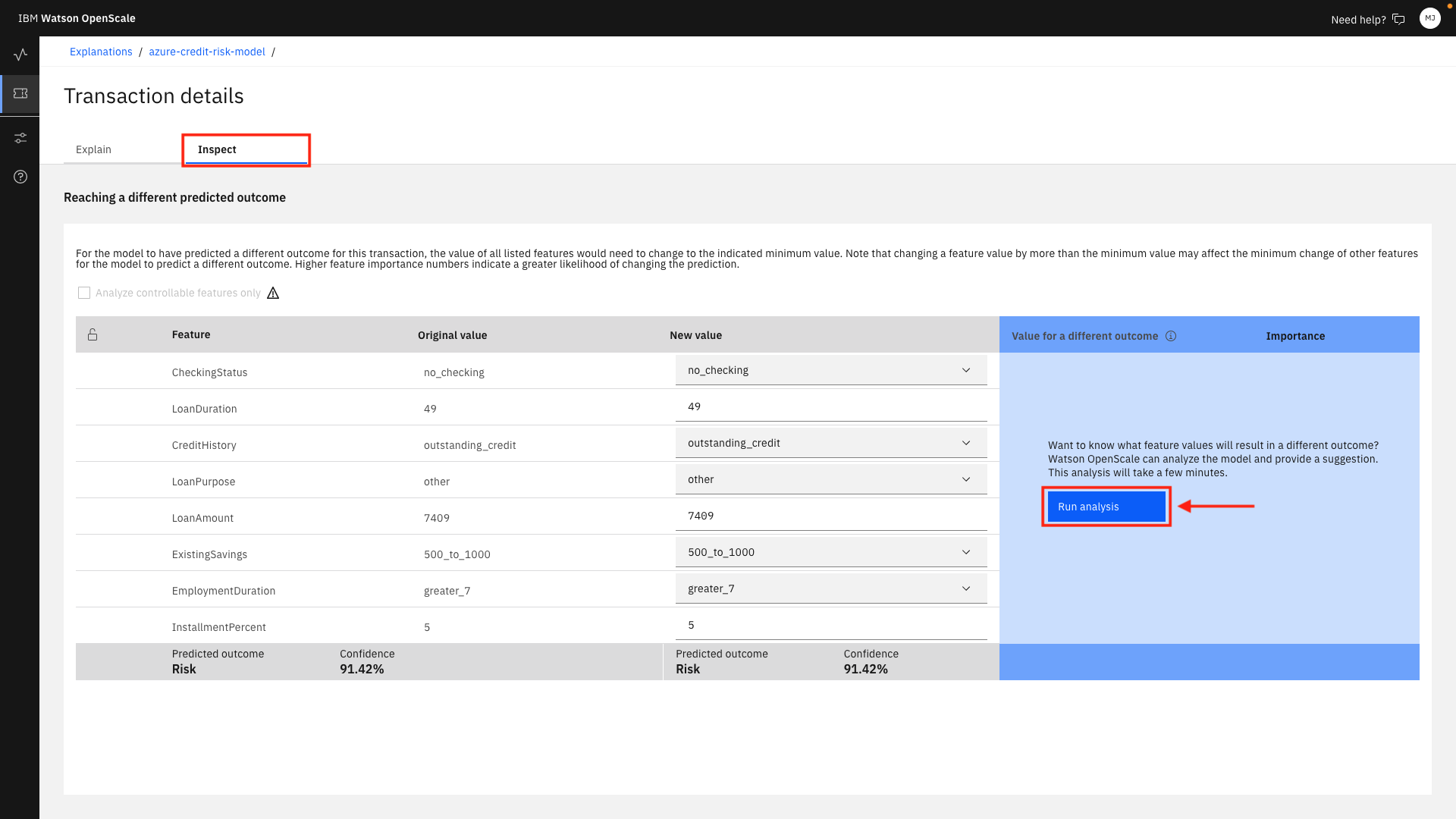Click the Need help chat icon
Viewport: 1456px width, 819px height.
tap(1398, 20)
